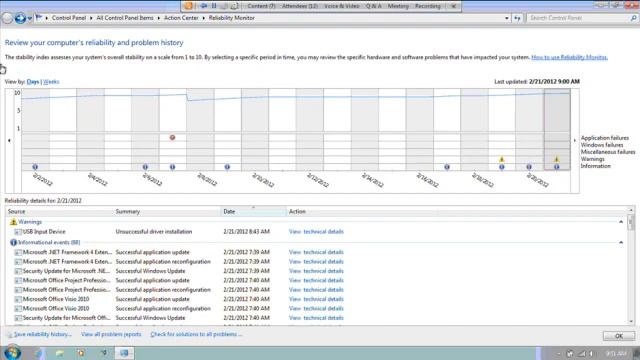Click information icon for 2/19/2012 column
640x360 pixels.
[502, 167]
